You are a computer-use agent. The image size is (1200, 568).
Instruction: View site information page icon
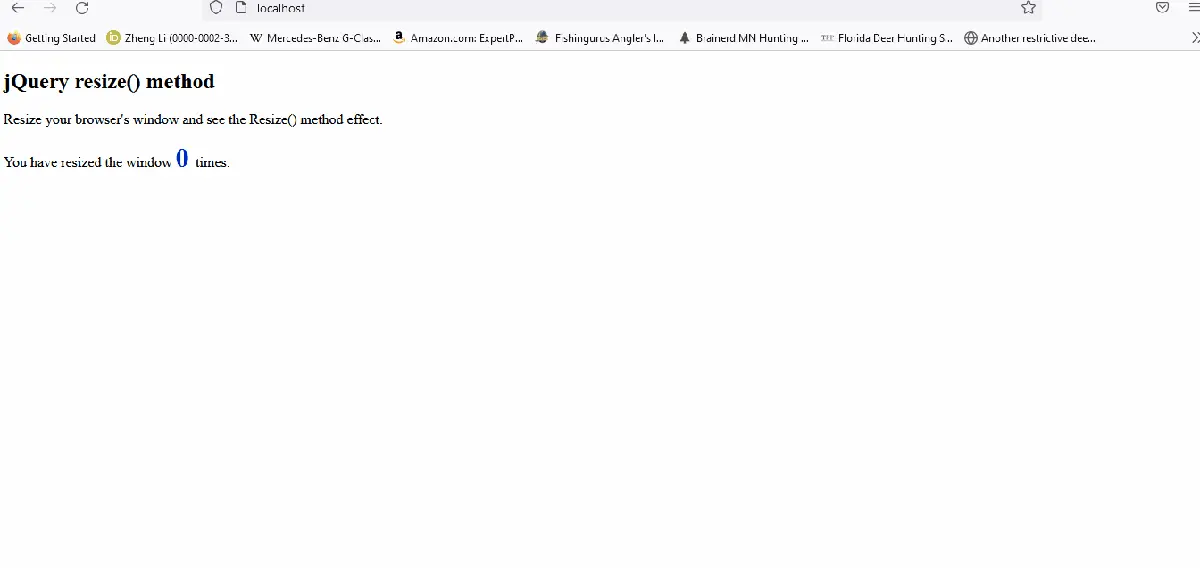(x=240, y=7)
